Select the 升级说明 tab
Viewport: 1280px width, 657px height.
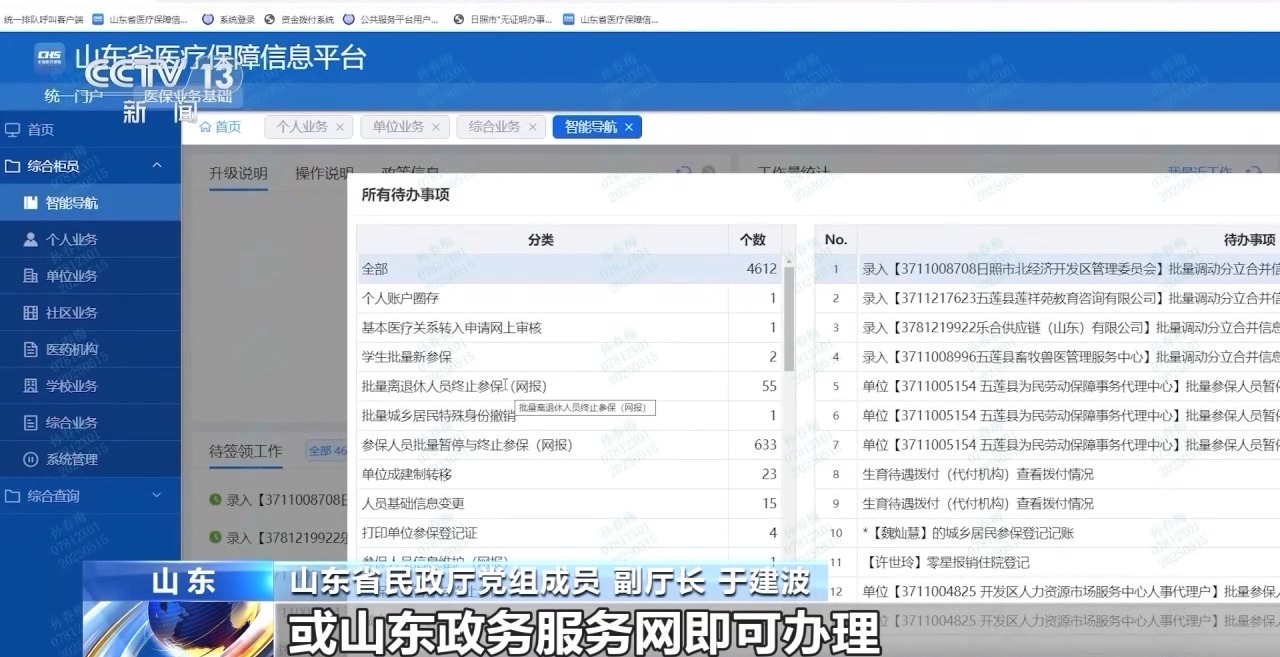[238, 173]
